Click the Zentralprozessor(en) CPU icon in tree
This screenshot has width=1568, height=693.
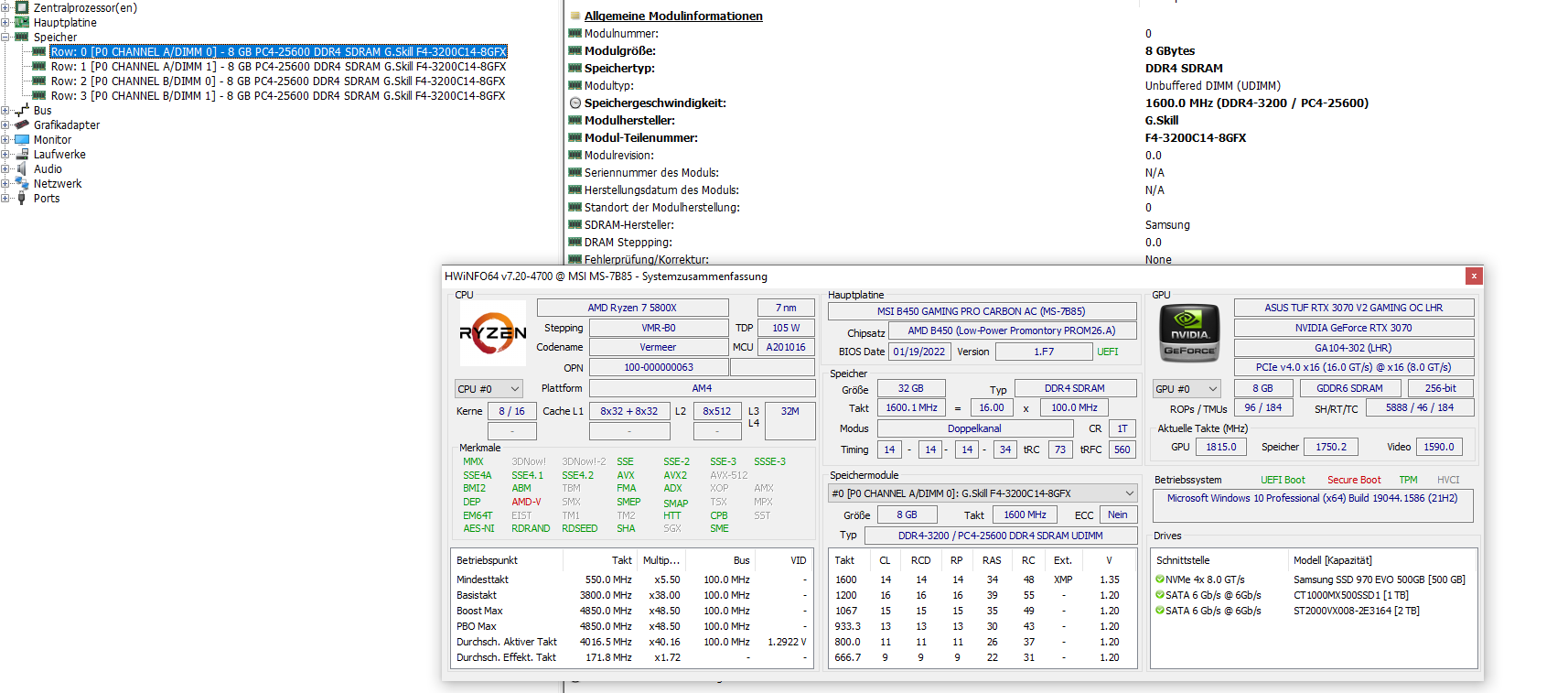point(22,7)
